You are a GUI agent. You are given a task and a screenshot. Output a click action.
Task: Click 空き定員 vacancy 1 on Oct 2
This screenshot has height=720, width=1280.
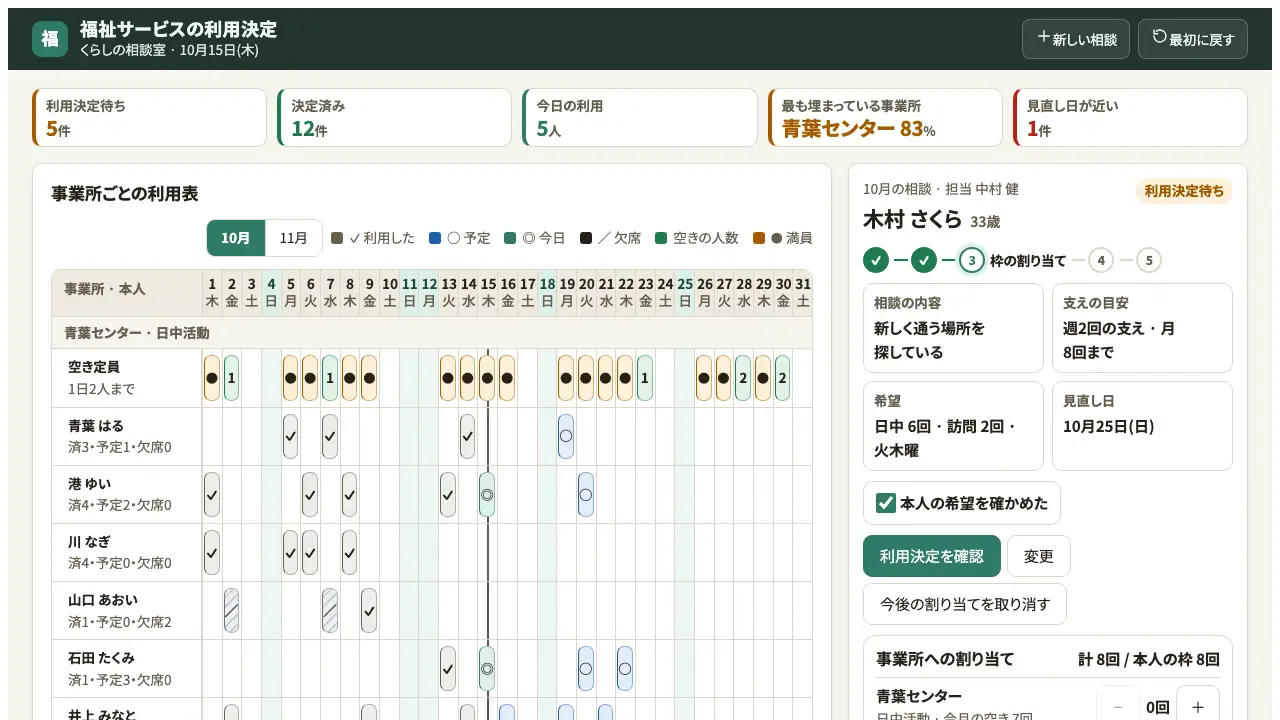(231, 378)
